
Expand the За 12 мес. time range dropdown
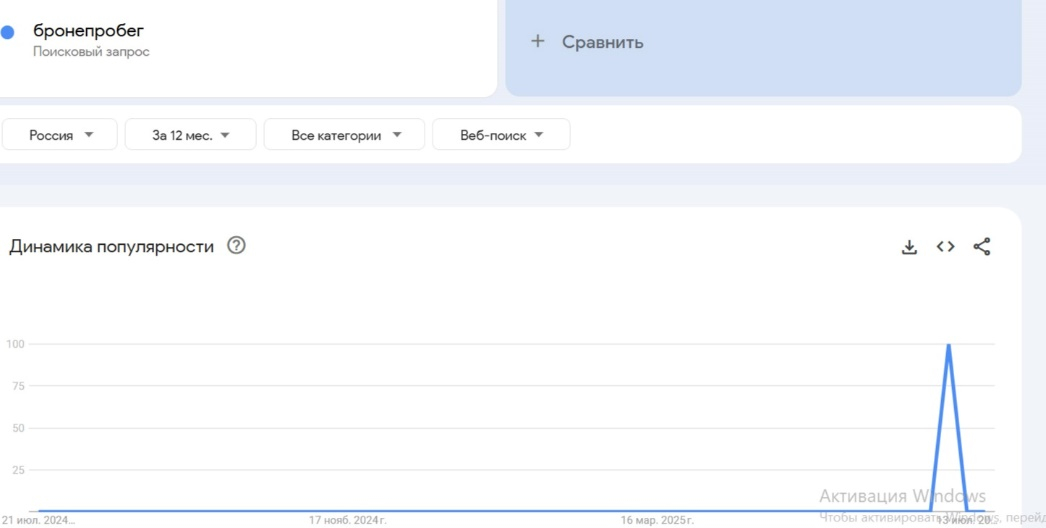pos(190,135)
